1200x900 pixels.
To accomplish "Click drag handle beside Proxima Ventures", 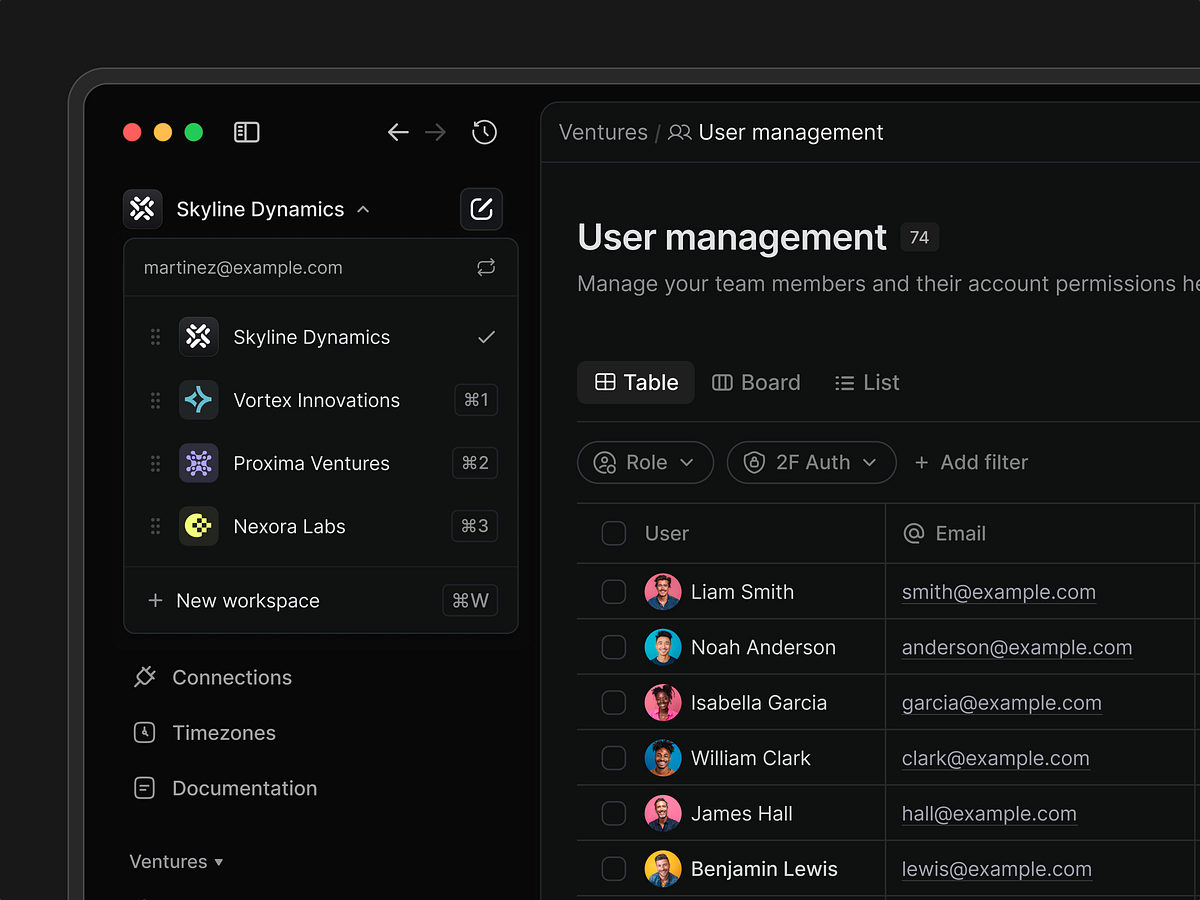I will (155, 463).
